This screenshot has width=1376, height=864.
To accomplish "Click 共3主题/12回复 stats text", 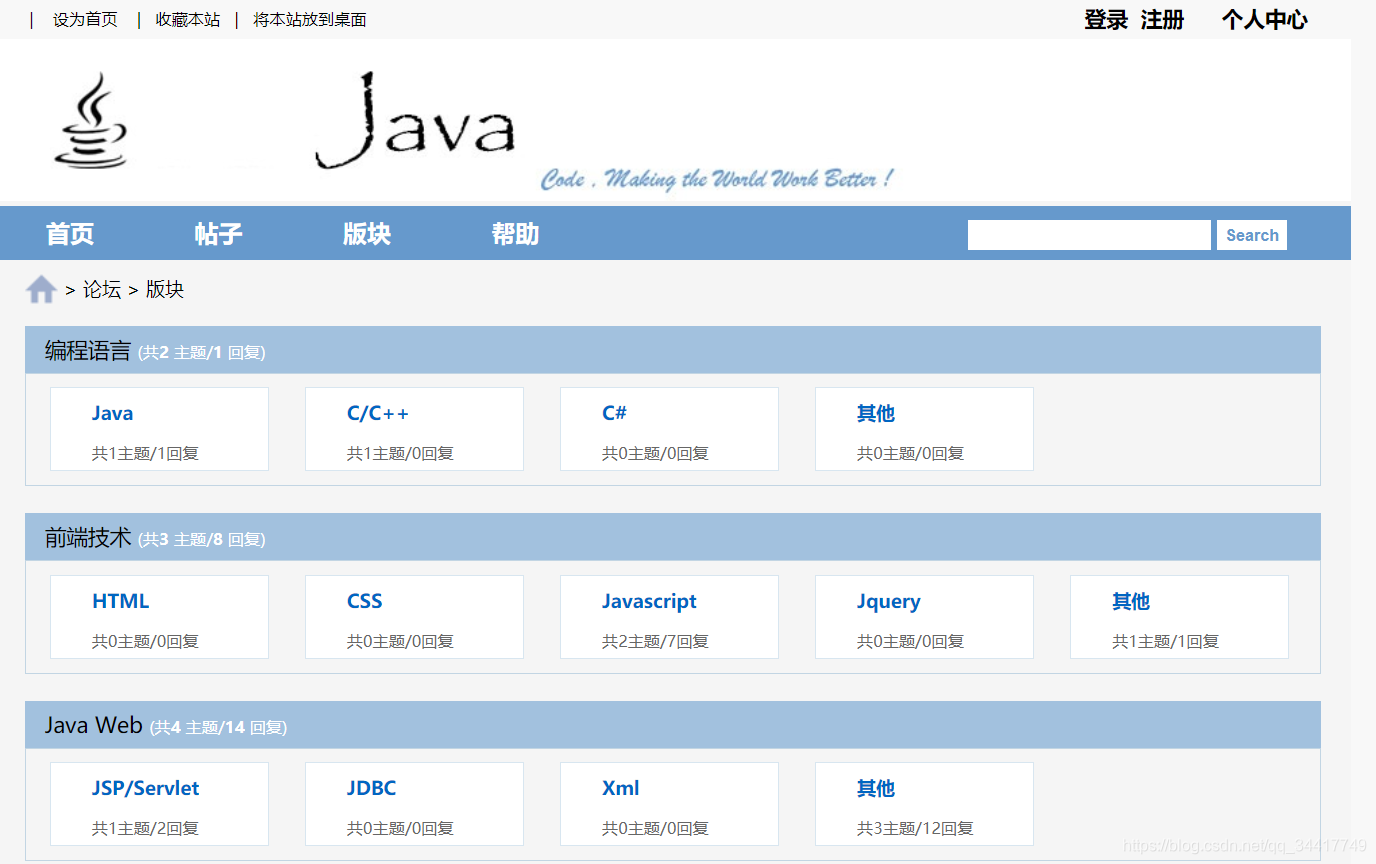I will 915,828.
